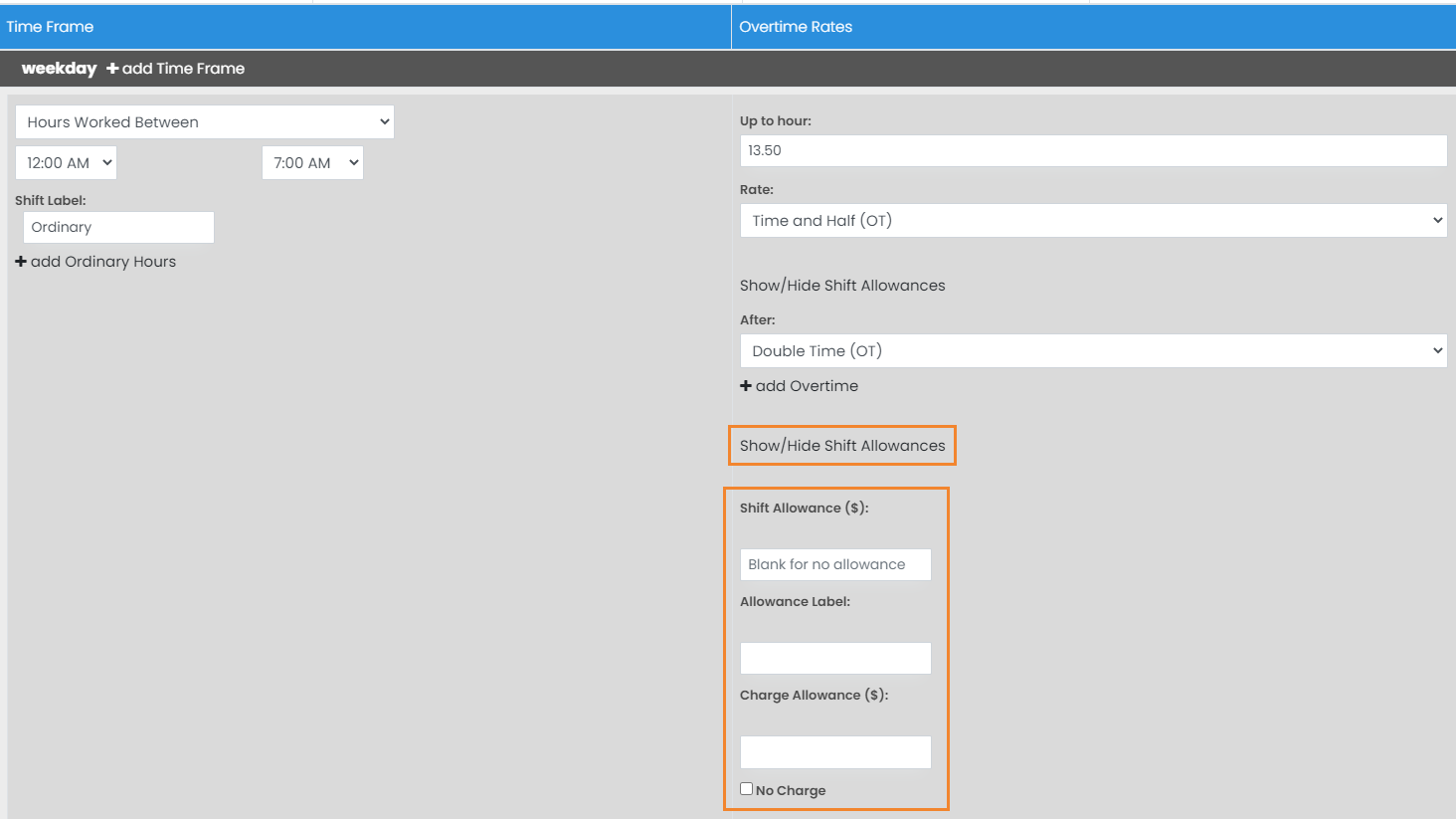Viewport: 1456px width, 819px height.
Task: Click the 'add Time Frame' link text
Action: (x=183, y=69)
